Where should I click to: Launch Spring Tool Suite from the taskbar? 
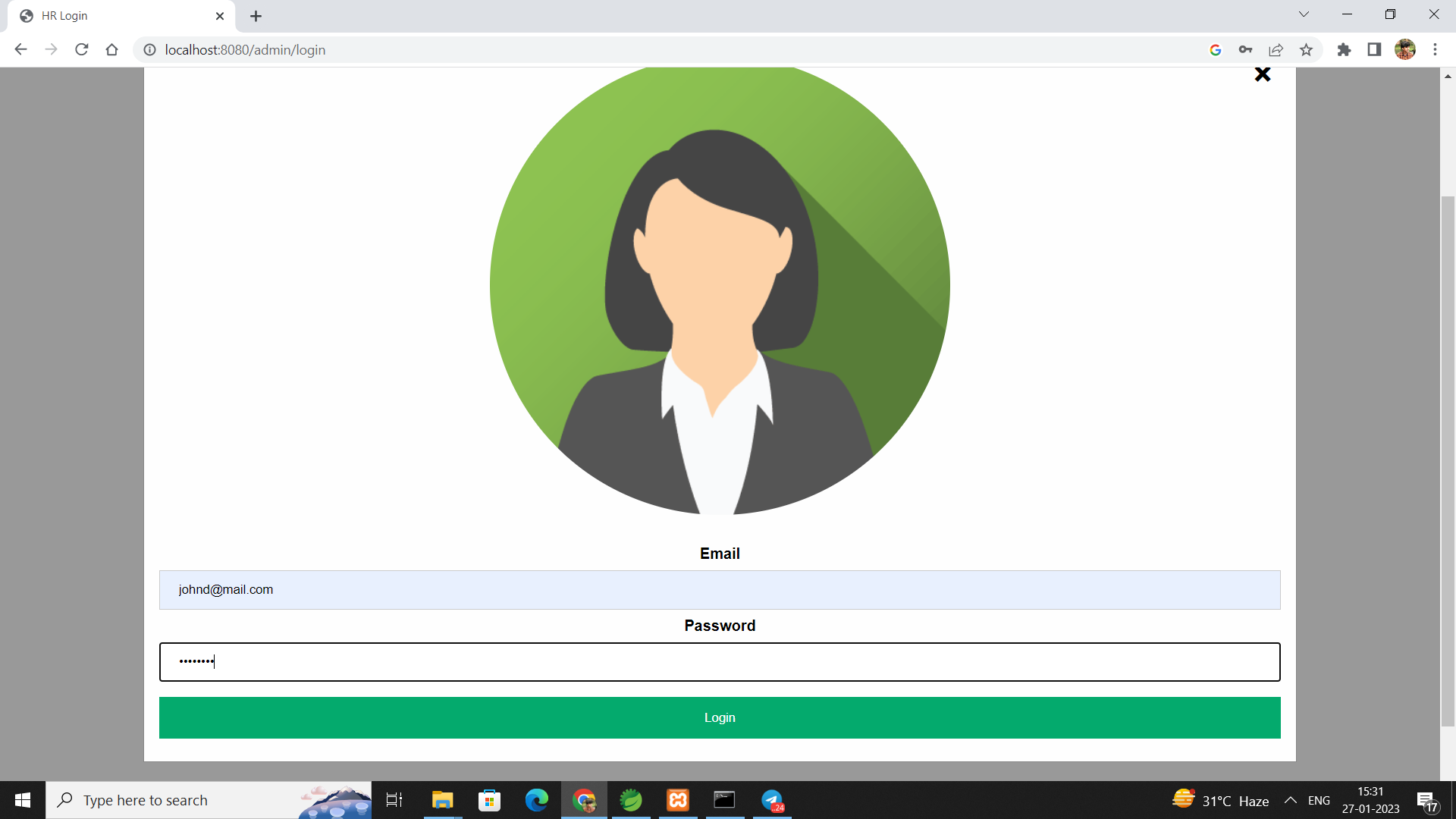point(632,800)
